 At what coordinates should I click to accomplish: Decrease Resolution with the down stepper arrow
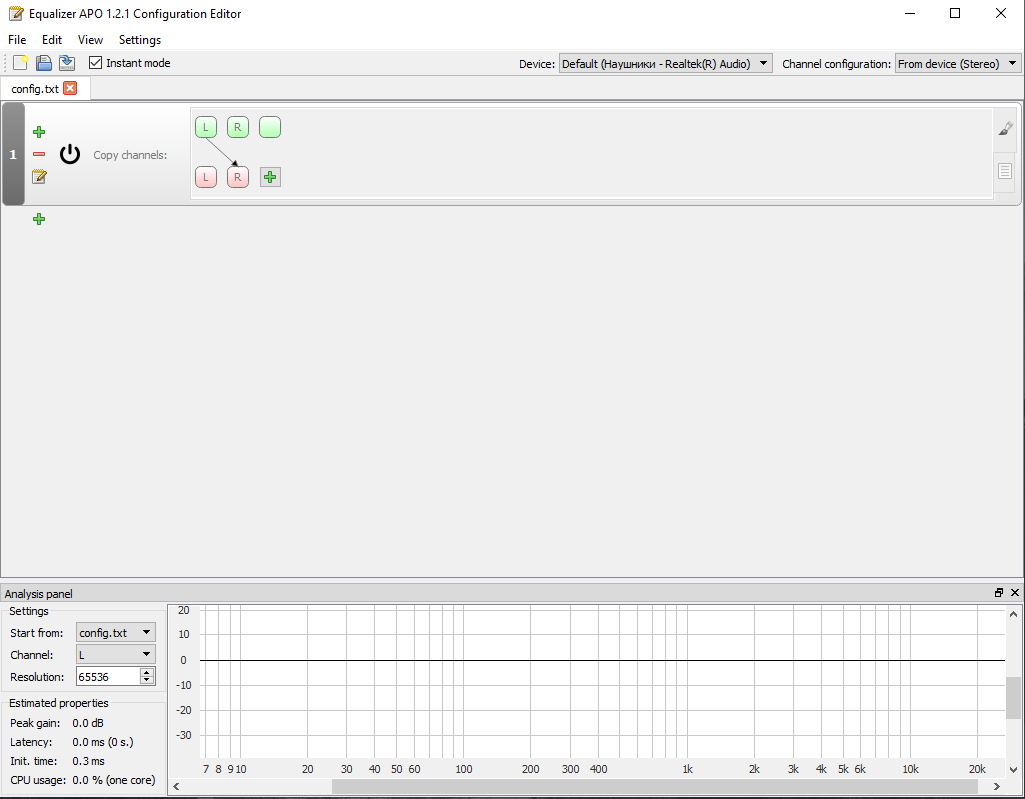(x=147, y=681)
